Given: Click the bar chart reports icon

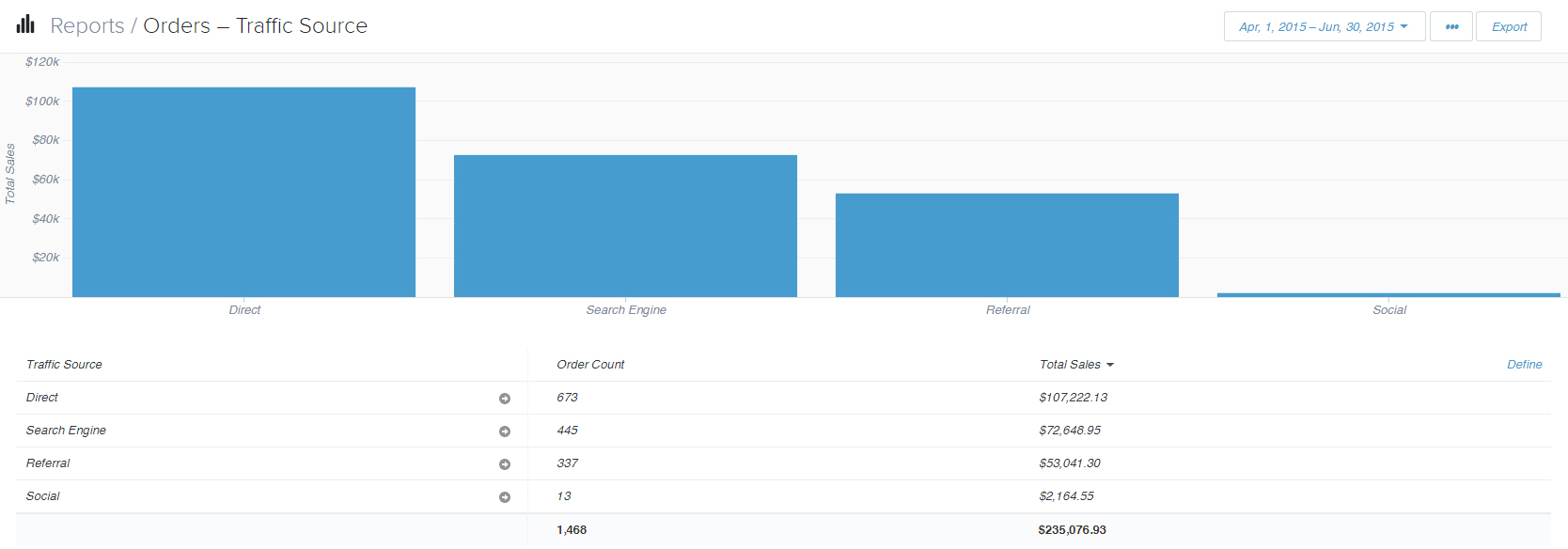Looking at the screenshot, I should point(25,24).
